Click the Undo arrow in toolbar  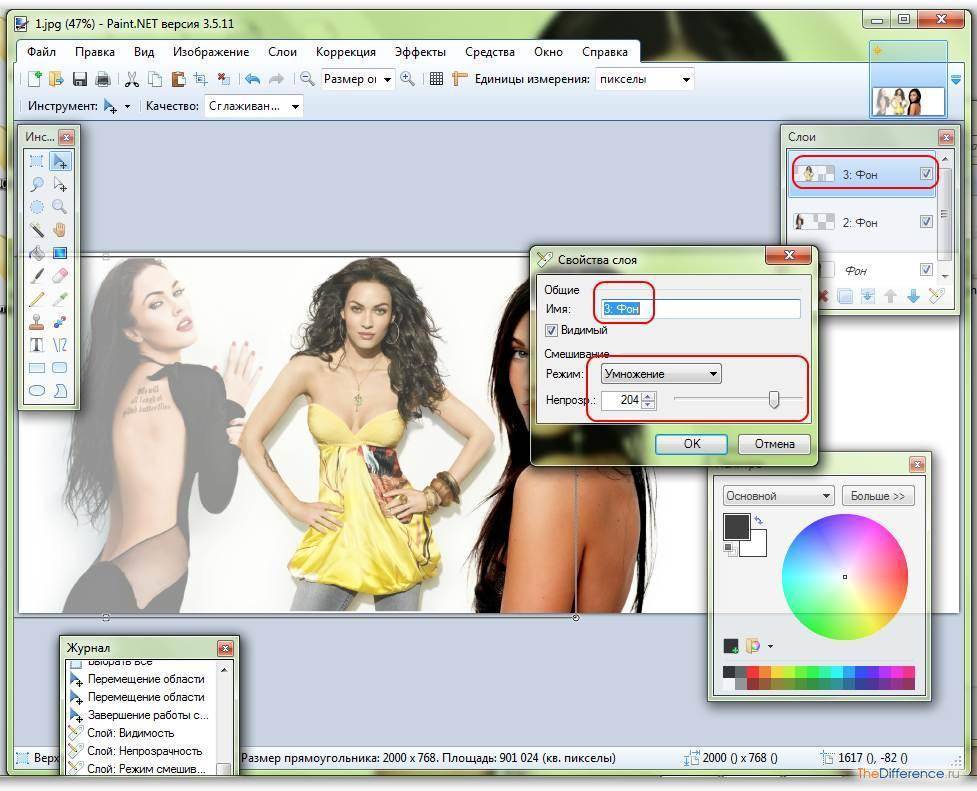252,79
